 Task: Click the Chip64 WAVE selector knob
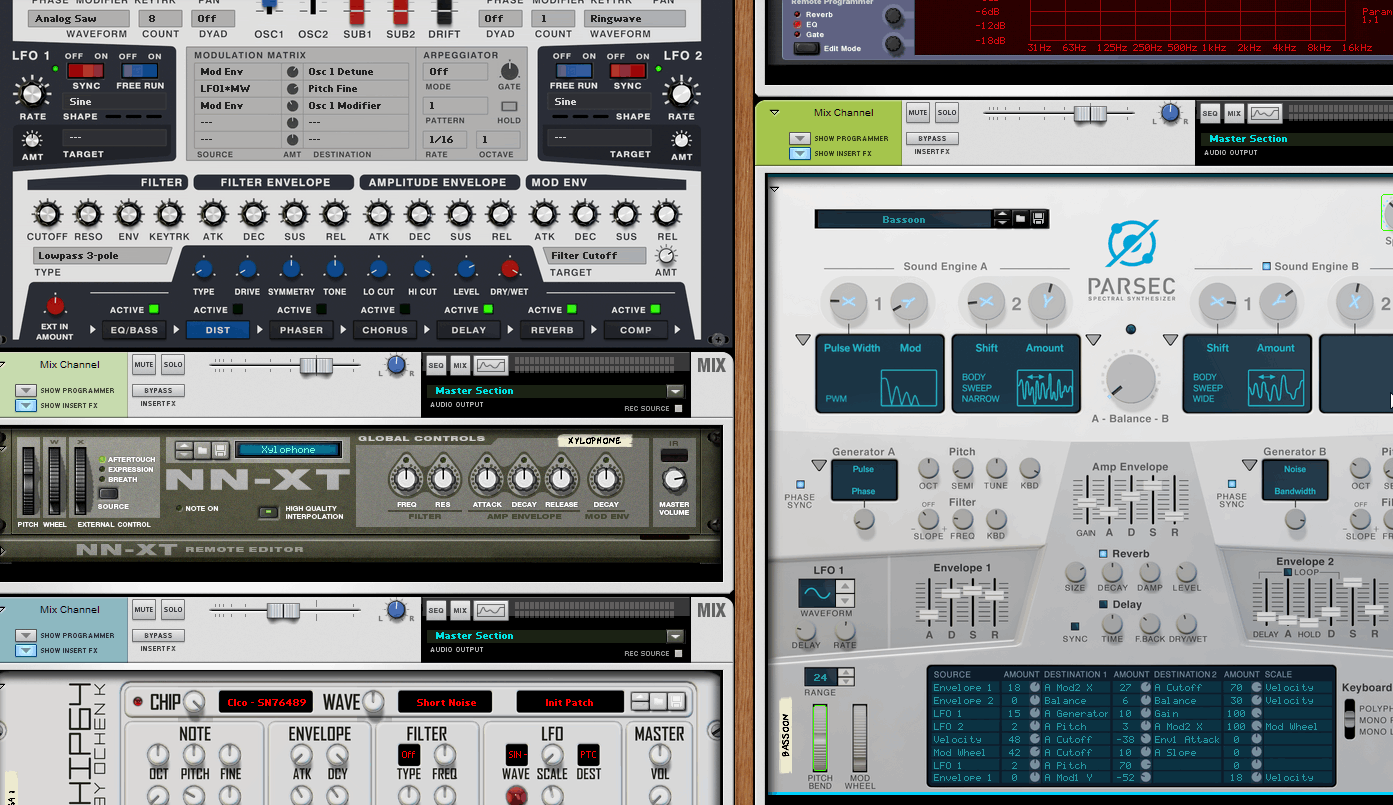pyautogui.click(x=373, y=702)
